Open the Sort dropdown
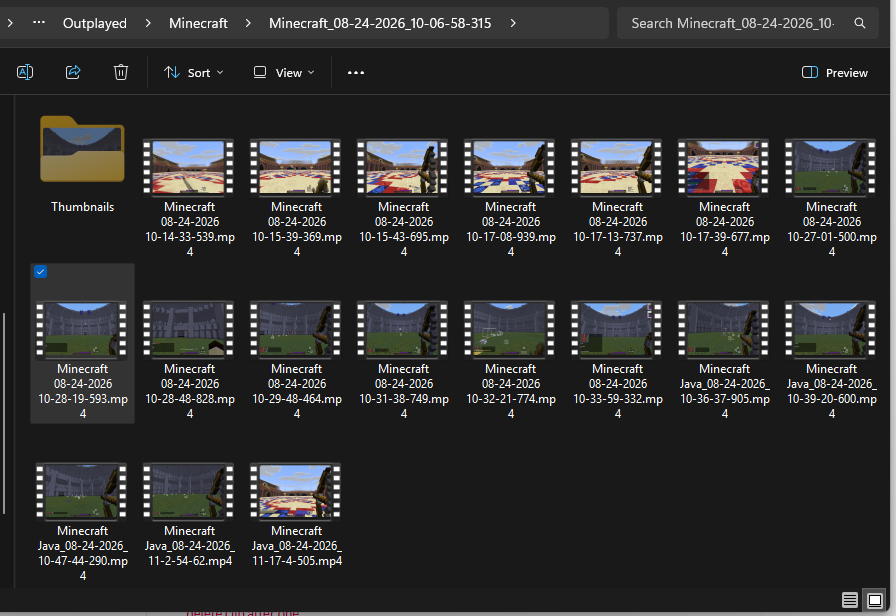896x616 pixels. 194,73
